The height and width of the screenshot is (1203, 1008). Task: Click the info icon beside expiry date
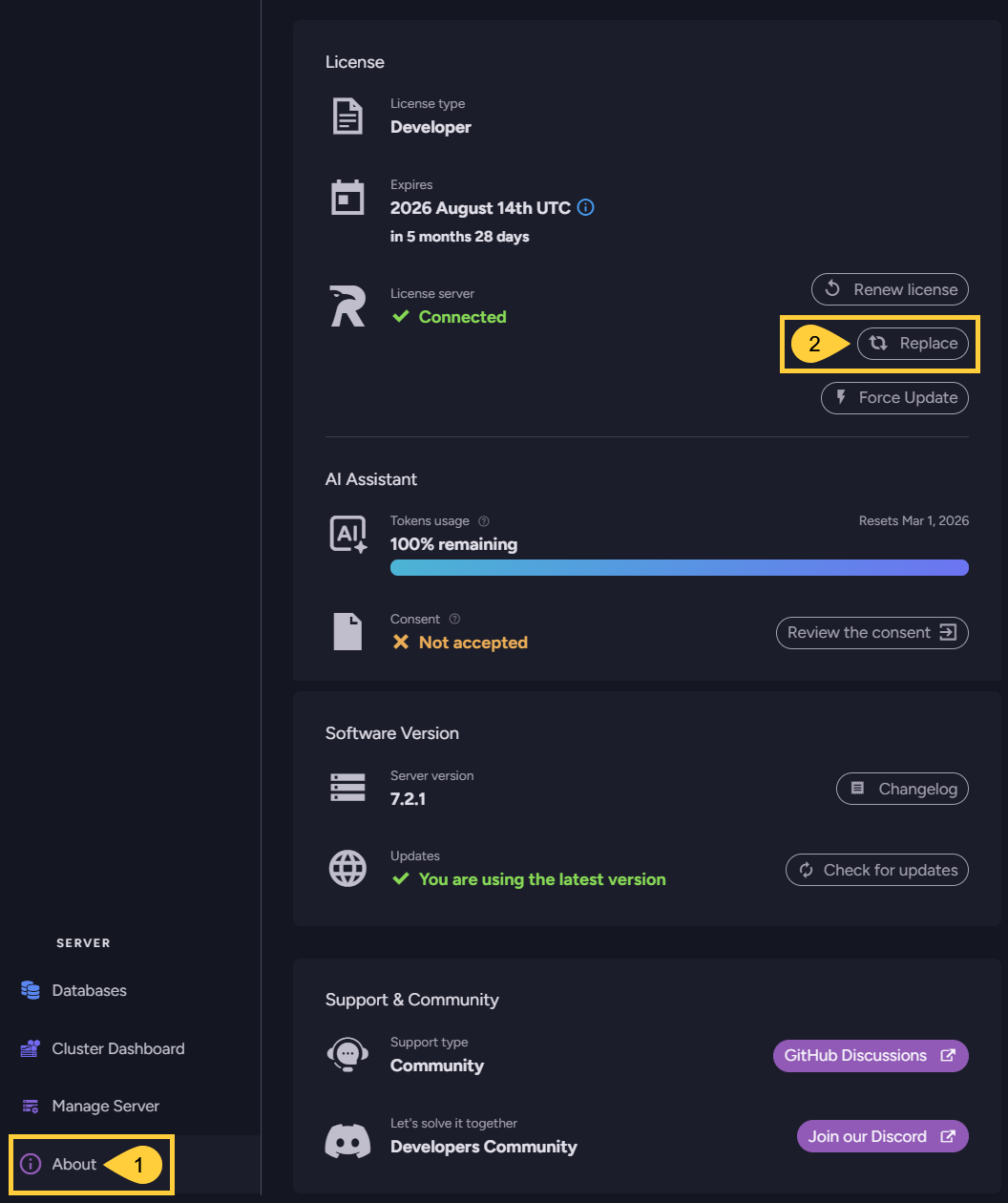tap(586, 207)
